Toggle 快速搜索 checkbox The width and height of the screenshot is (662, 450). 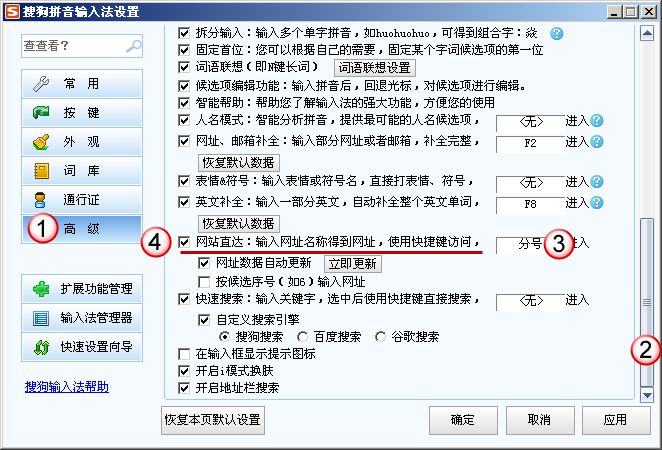(184, 299)
